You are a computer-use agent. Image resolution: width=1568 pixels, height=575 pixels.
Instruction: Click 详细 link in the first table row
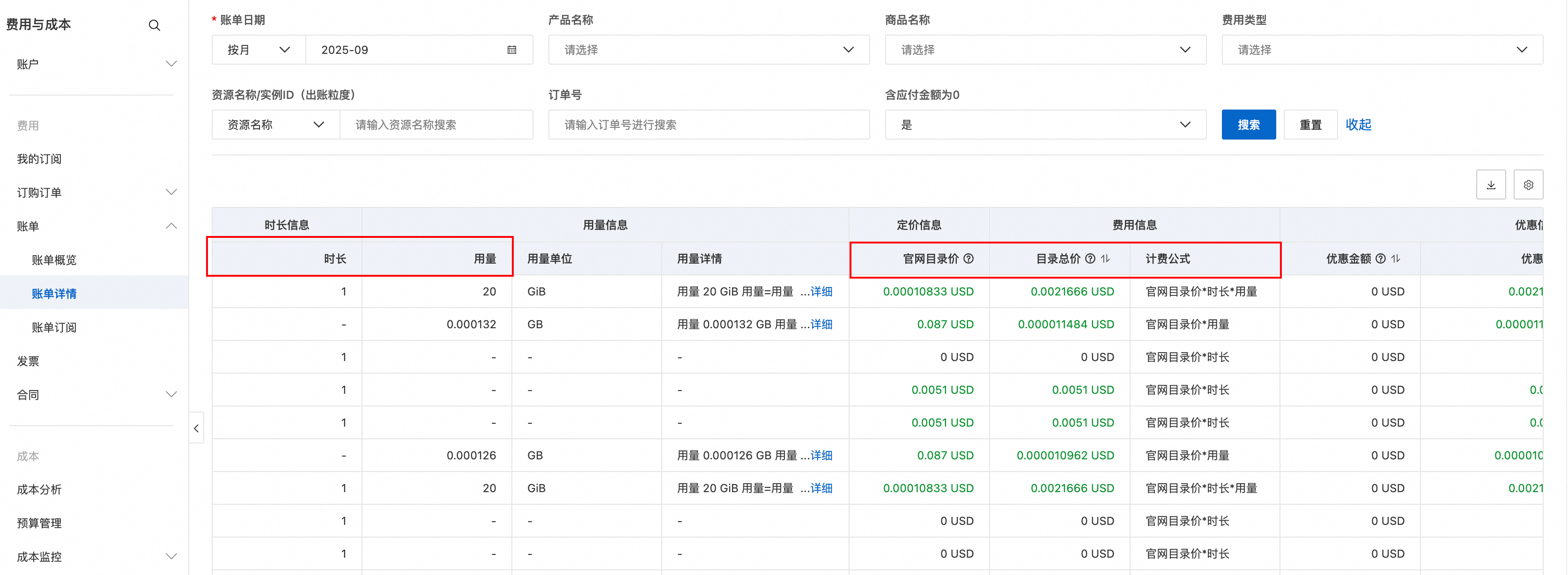point(821,291)
